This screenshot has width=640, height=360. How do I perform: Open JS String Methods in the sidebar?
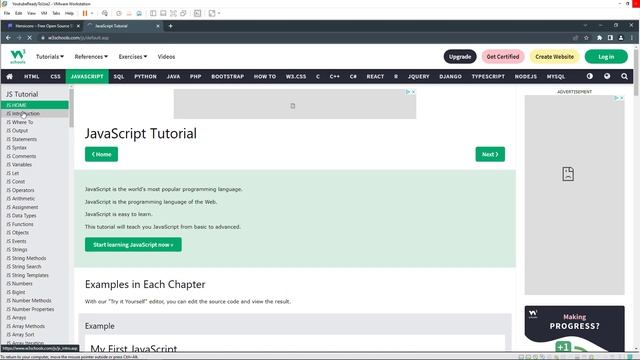34,258
